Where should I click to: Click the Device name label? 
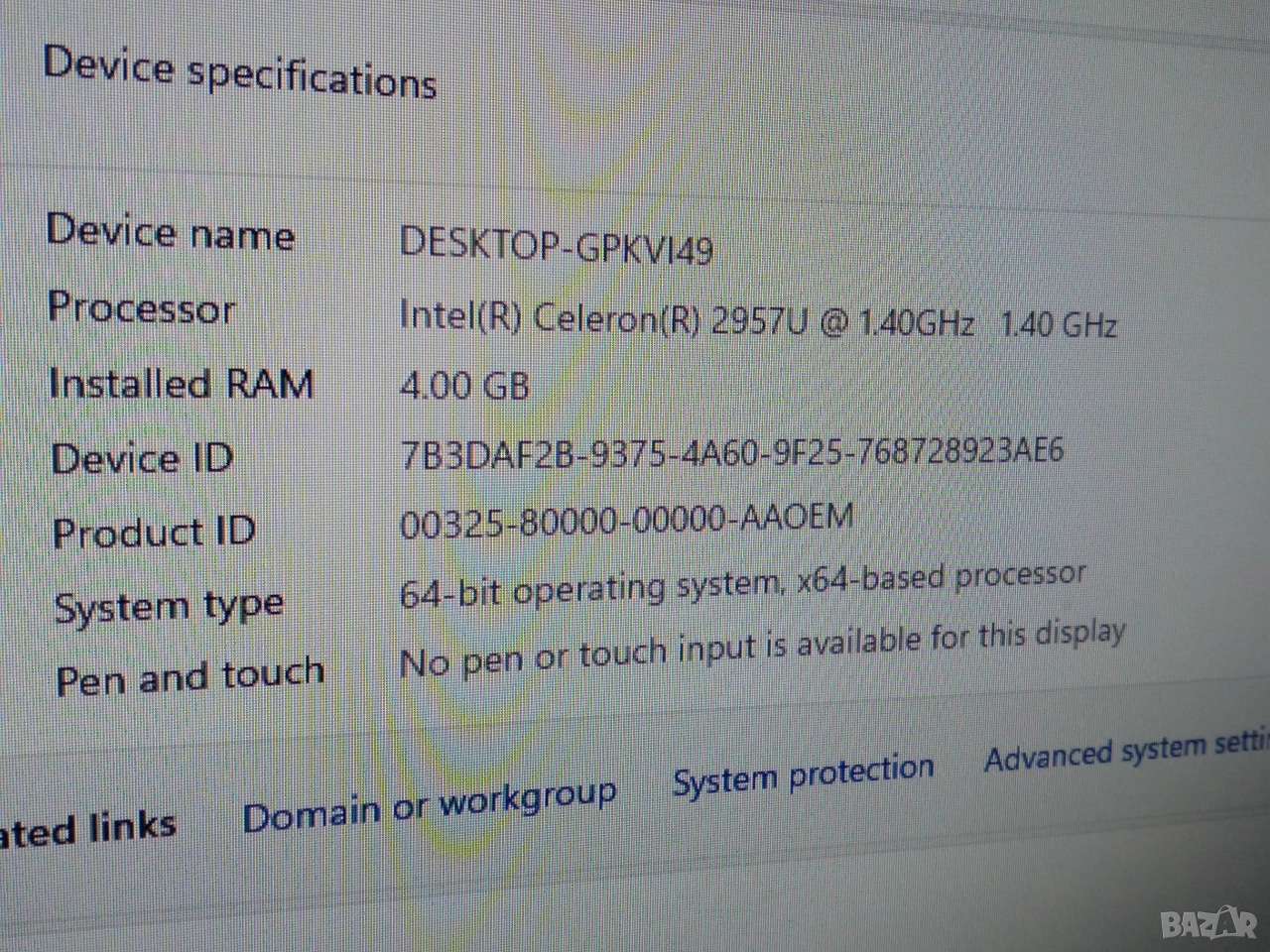point(171,233)
